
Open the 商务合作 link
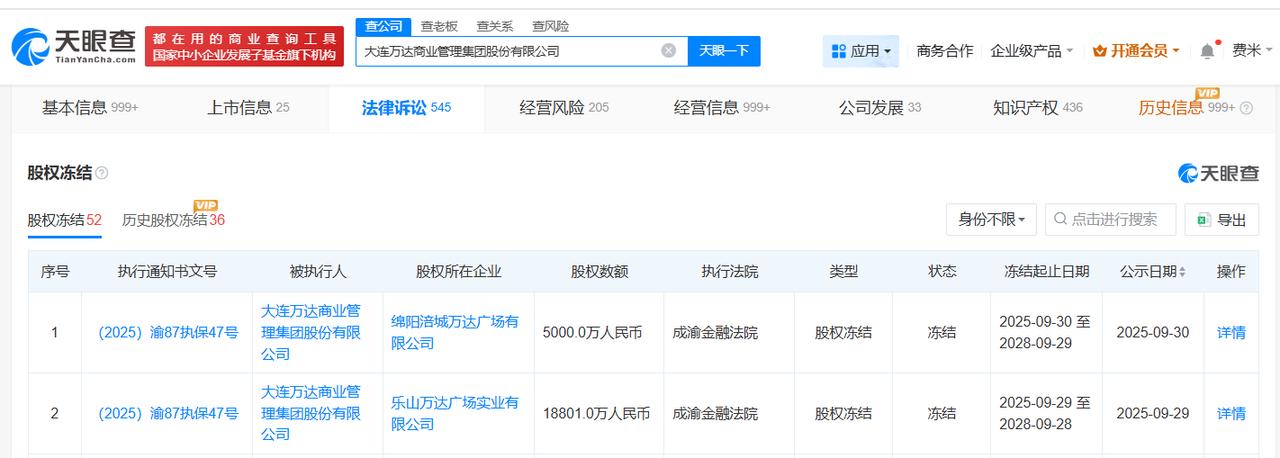(944, 51)
